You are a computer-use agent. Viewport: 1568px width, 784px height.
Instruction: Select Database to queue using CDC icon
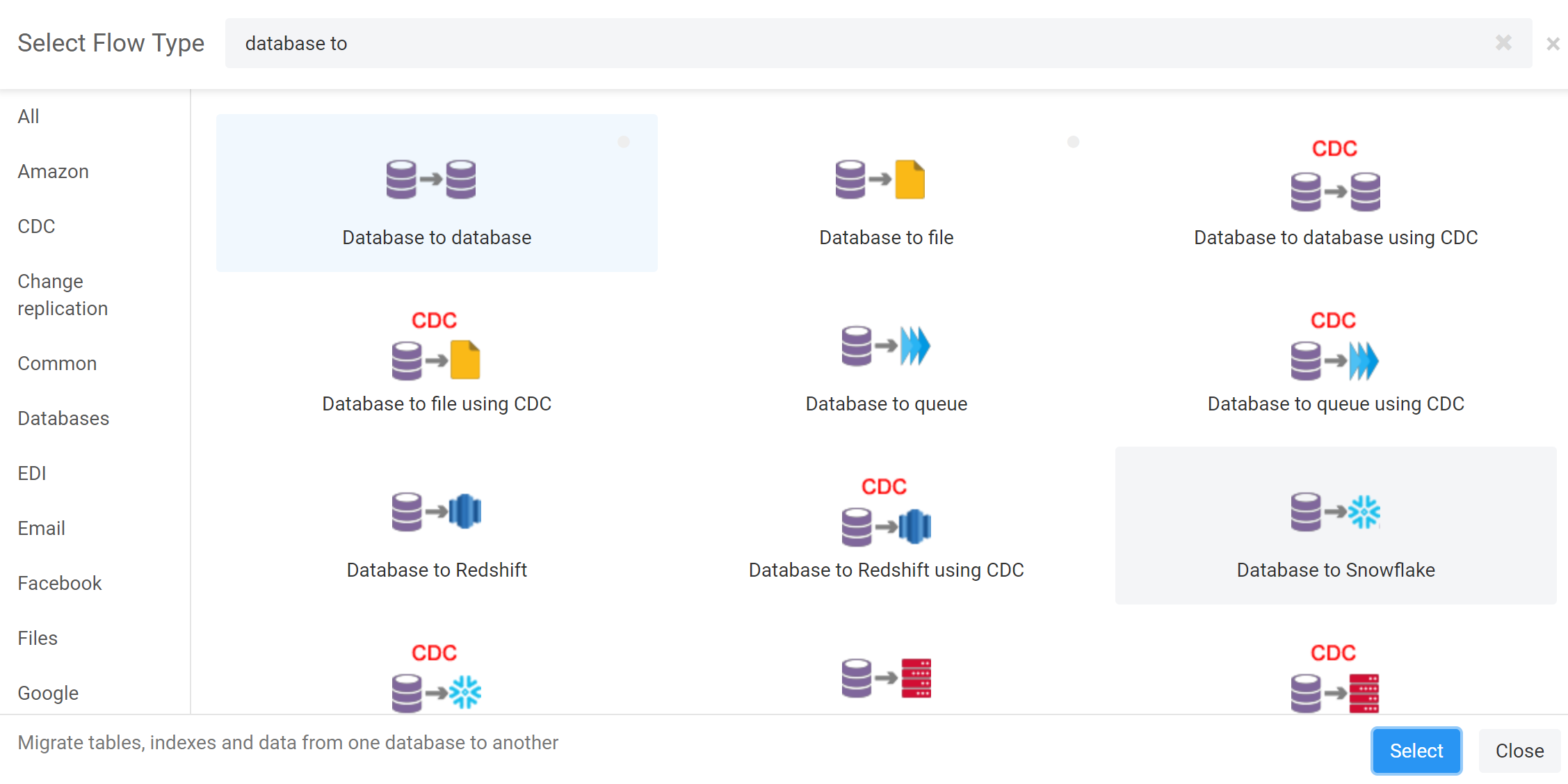(x=1334, y=360)
